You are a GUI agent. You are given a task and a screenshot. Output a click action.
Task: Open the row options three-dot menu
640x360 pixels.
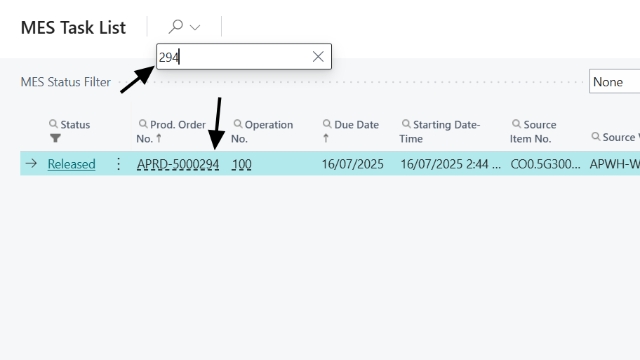118,164
